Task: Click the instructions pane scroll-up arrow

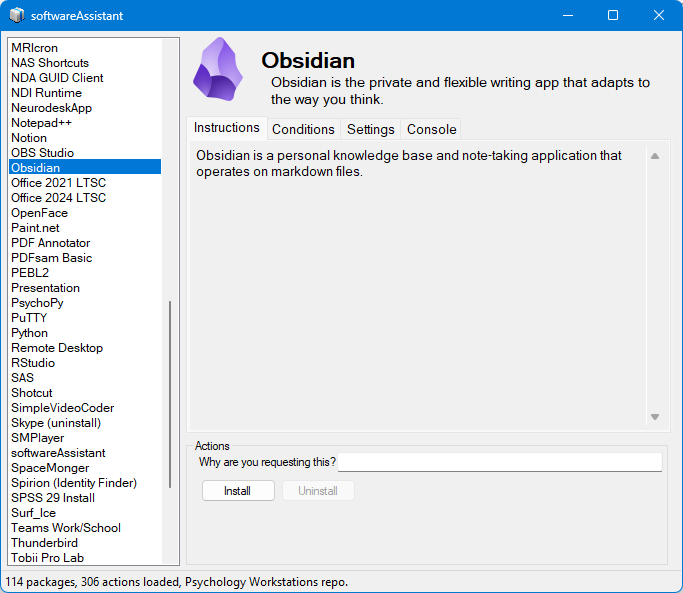Action: point(655,156)
